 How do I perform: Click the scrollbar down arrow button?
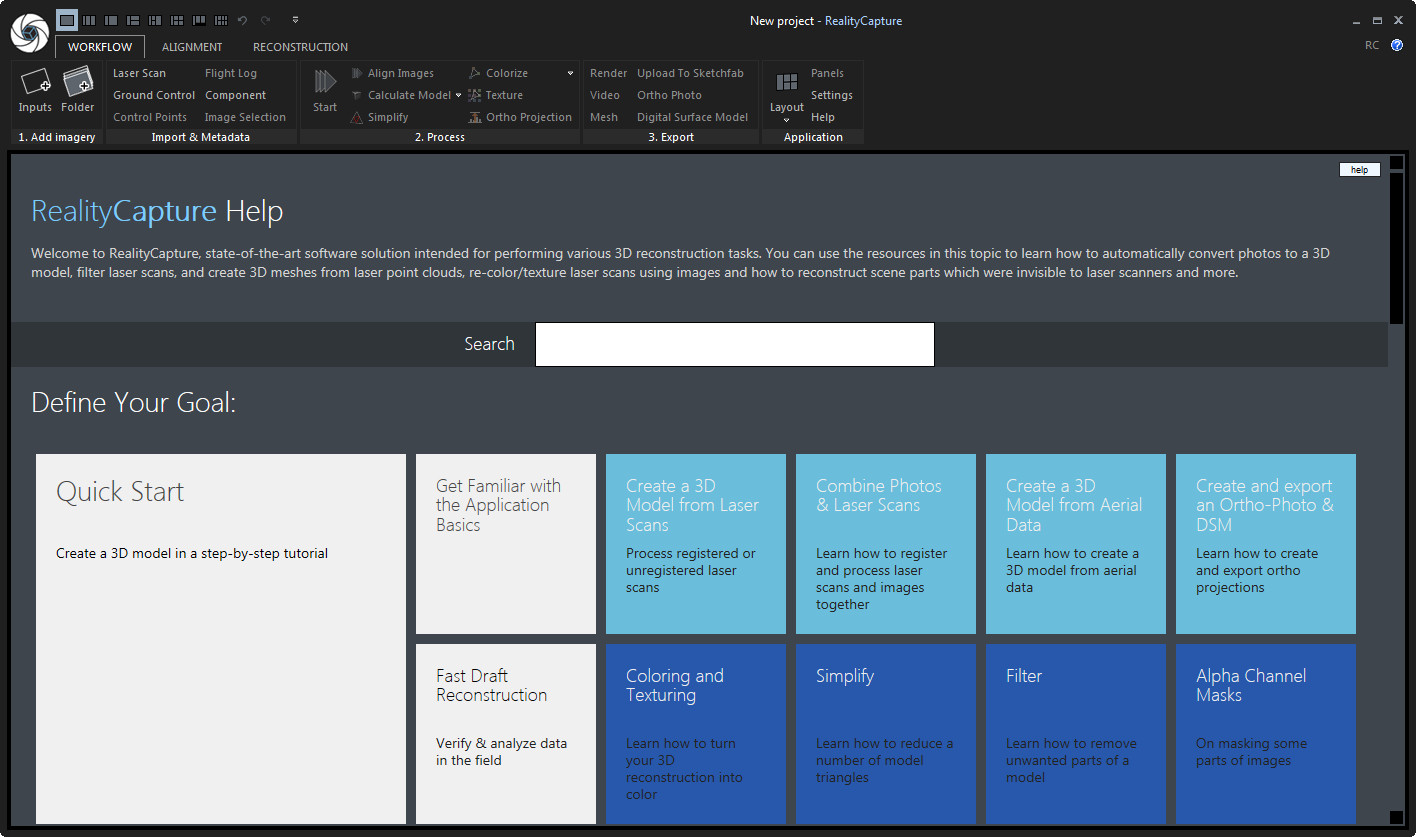tap(1397, 817)
